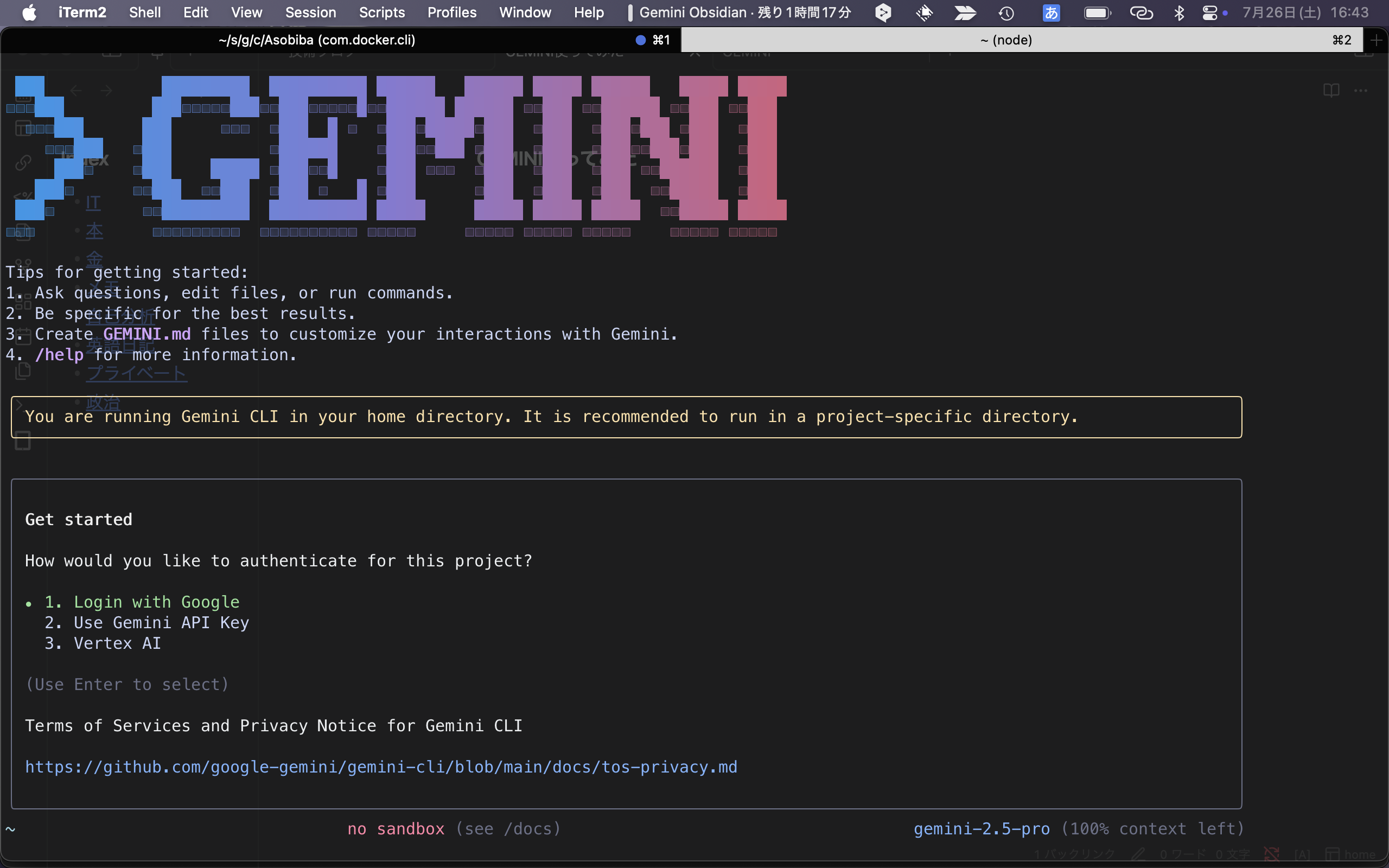Image resolution: width=1389 pixels, height=868 pixels.
Task: Click the プライベート note link
Action: click(x=136, y=373)
